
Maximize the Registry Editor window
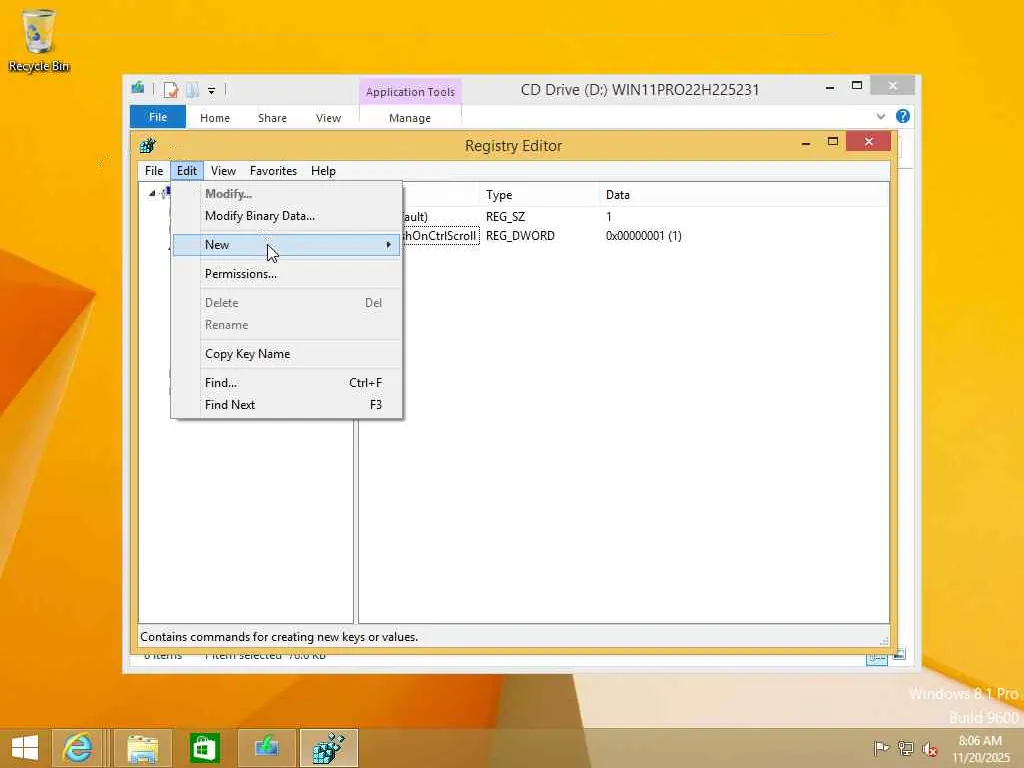pos(833,142)
